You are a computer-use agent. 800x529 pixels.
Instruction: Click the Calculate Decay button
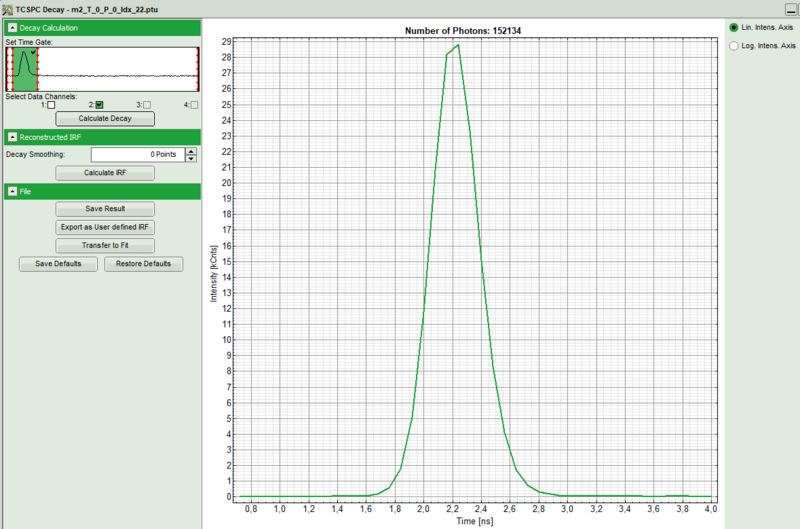[105, 119]
